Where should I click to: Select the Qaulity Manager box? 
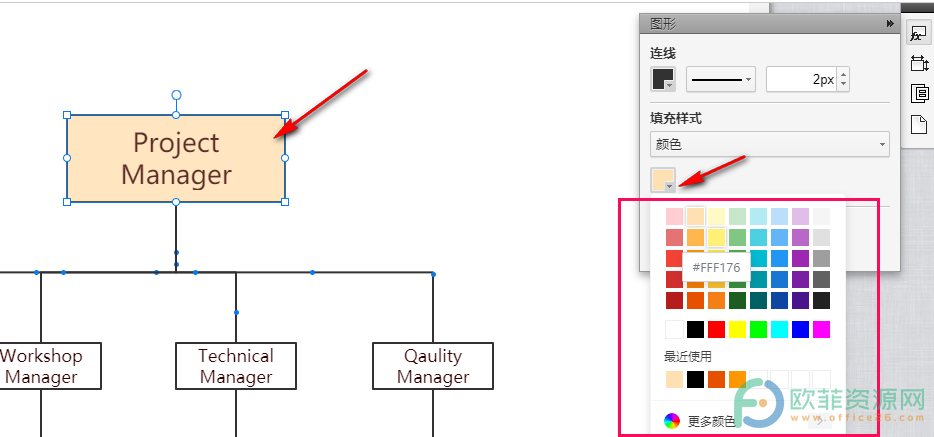click(433, 366)
